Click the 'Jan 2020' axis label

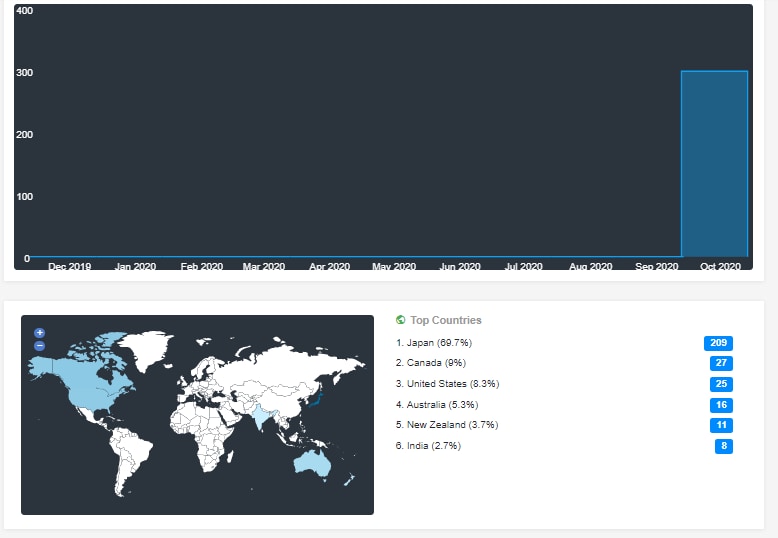point(135,266)
